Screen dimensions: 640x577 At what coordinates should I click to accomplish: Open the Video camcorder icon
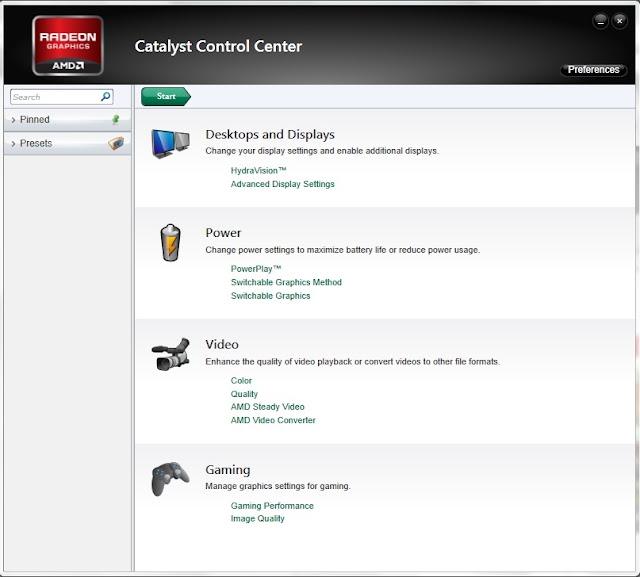pyautogui.click(x=171, y=354)
